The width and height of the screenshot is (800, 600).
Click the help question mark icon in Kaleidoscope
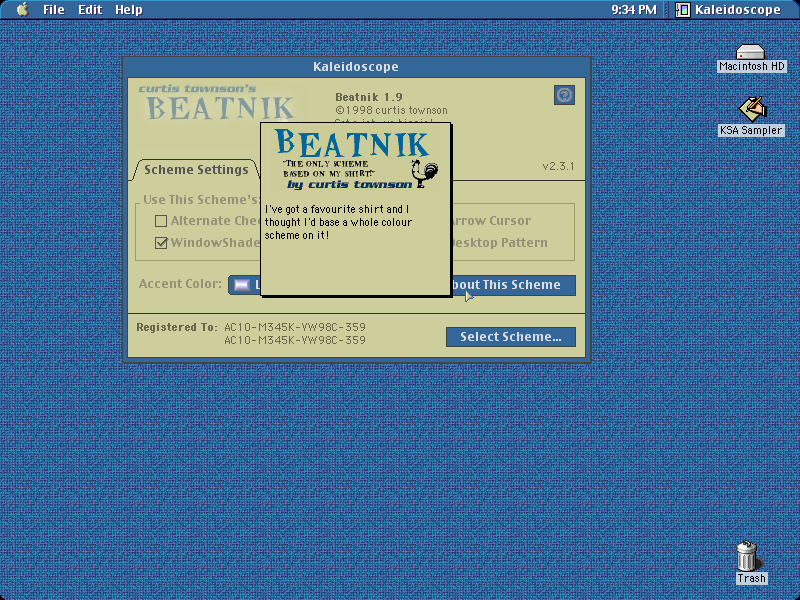(x=564, y=95)
